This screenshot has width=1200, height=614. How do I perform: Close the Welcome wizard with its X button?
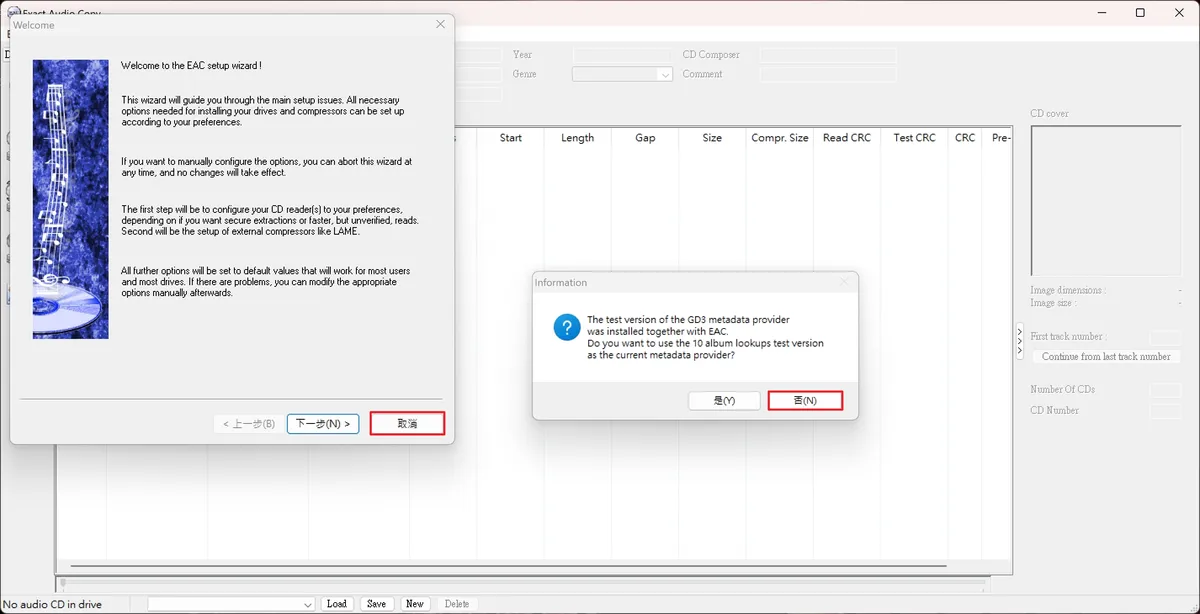(440, 24)
